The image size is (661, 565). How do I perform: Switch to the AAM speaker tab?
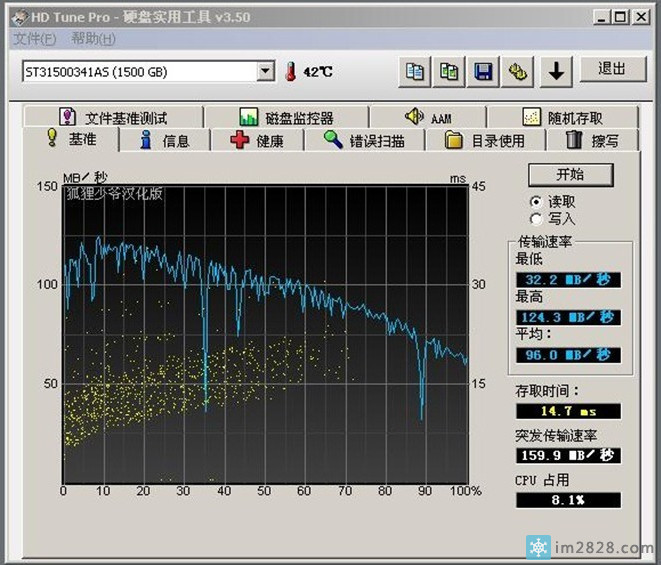[x=428, y=118]
